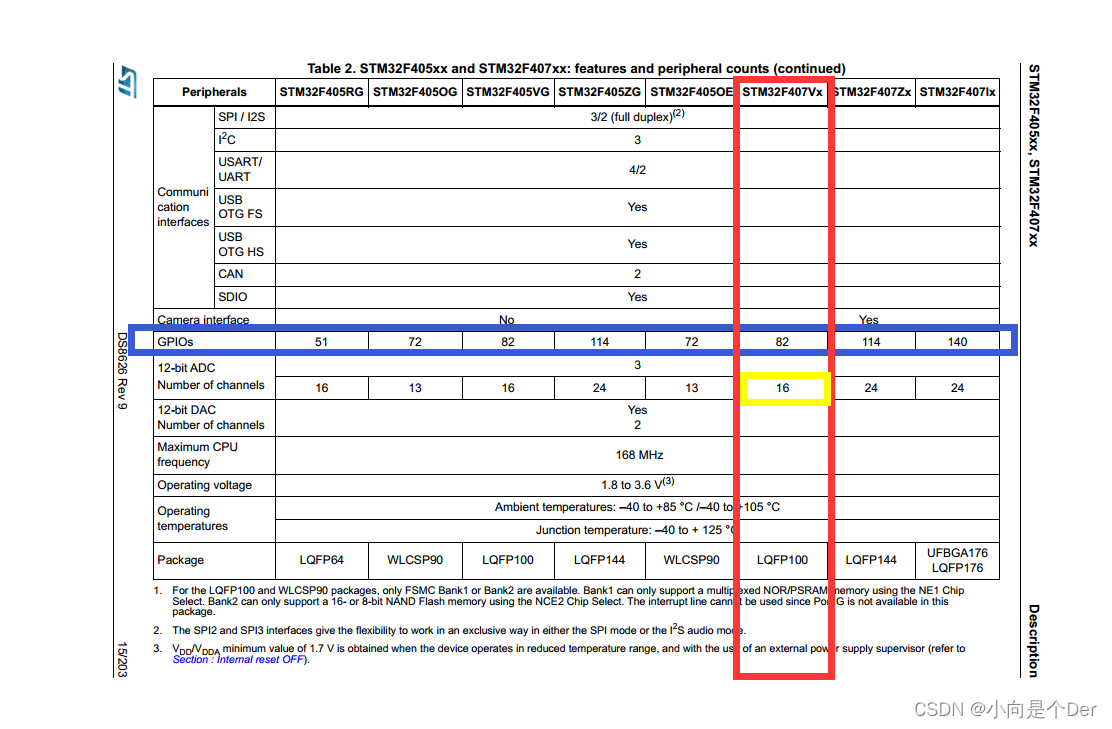
Task: Select the STM32F405ZG column header
Action: click(x=599, y=92)
